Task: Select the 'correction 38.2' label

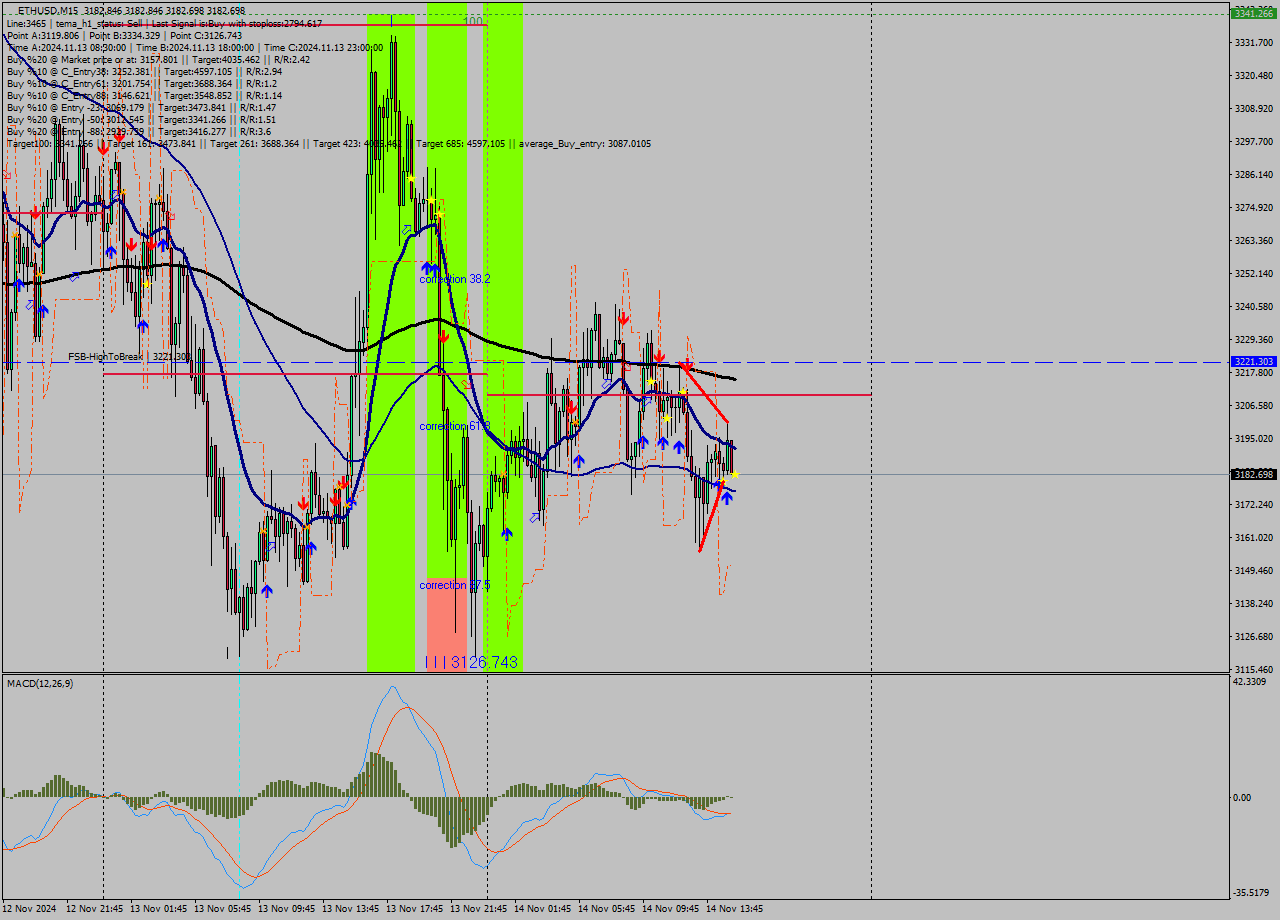Action: pos(455,279)
